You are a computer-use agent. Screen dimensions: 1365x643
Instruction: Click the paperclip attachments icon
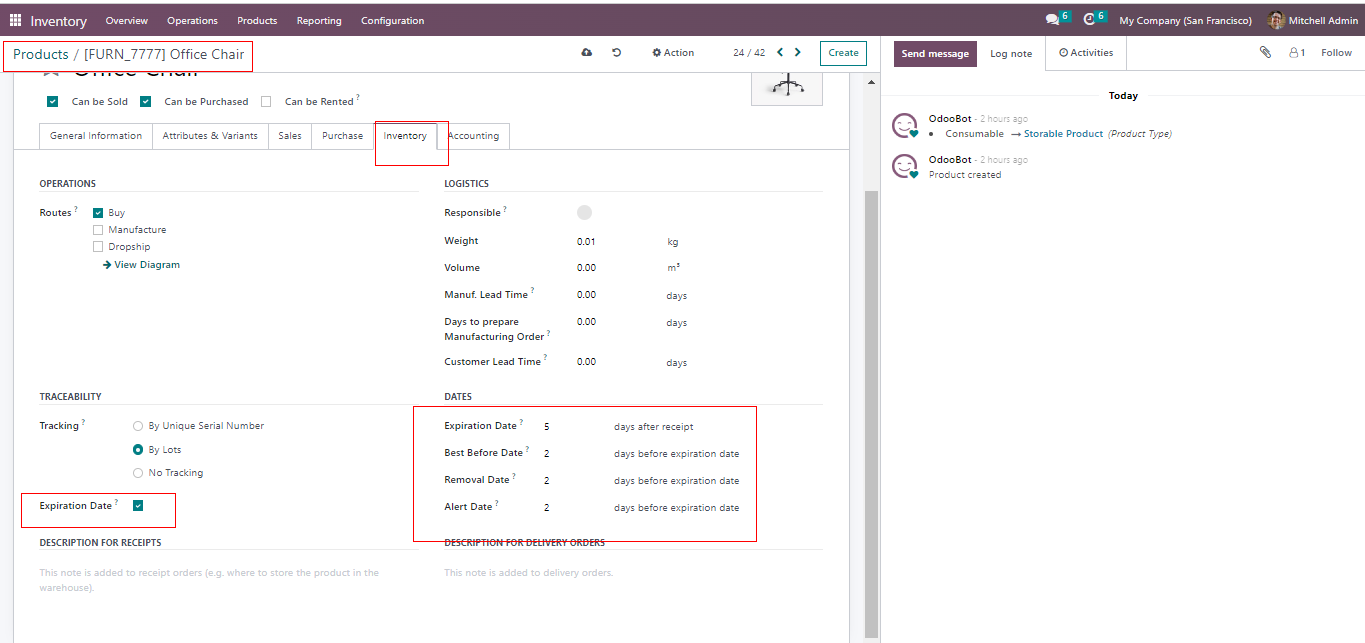pyautogui.click(x=1265, y=53)
